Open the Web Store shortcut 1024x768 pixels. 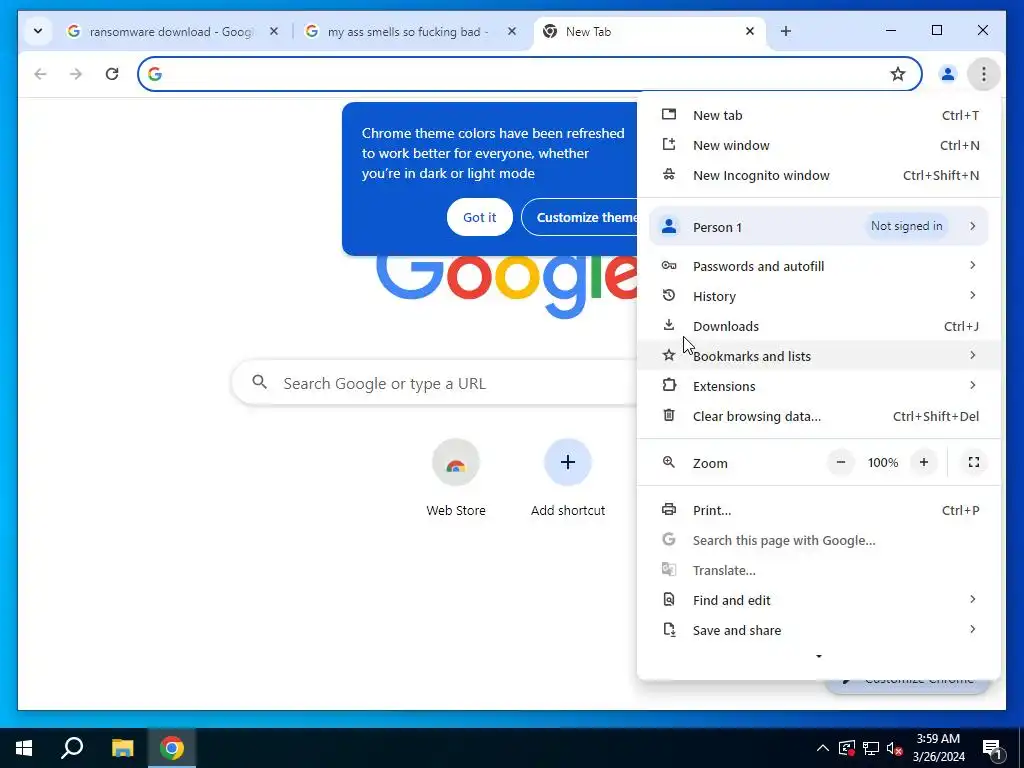(456, 479)
